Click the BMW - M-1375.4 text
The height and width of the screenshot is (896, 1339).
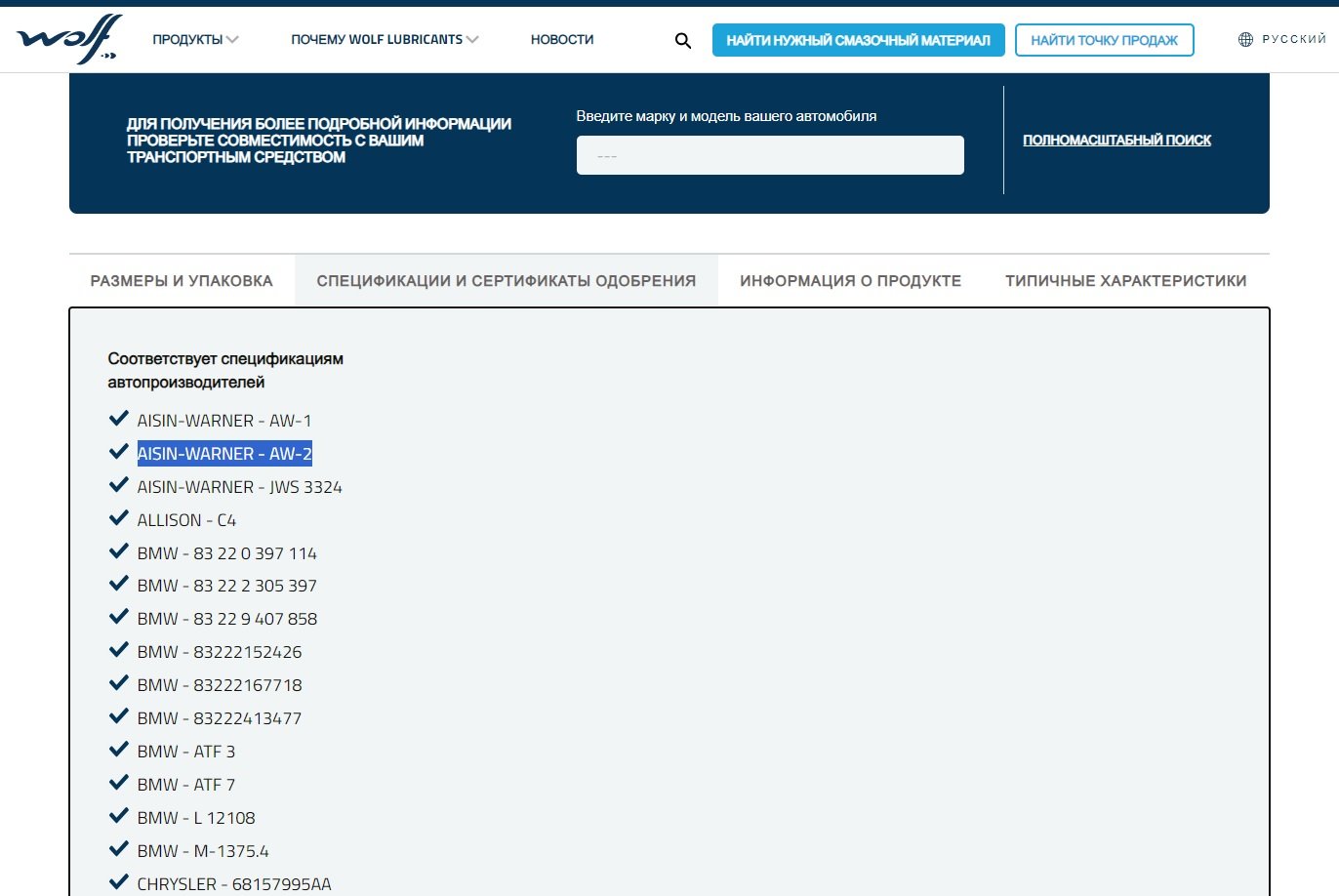point(203,851)
